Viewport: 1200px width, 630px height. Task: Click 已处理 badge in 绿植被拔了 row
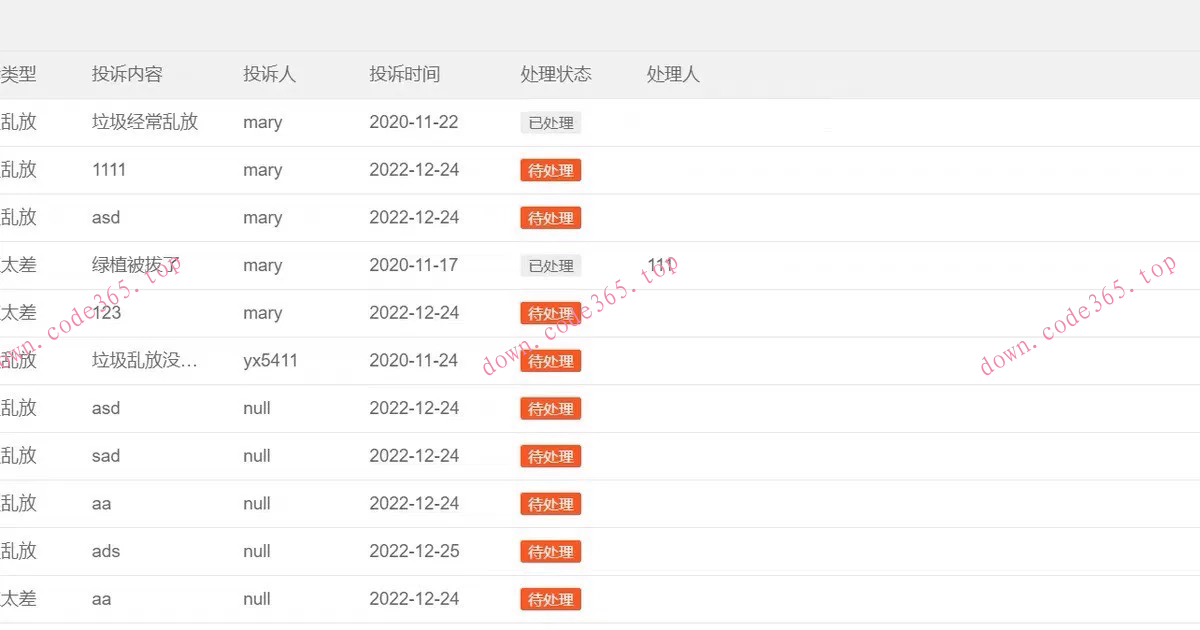(x=551, y=266)
